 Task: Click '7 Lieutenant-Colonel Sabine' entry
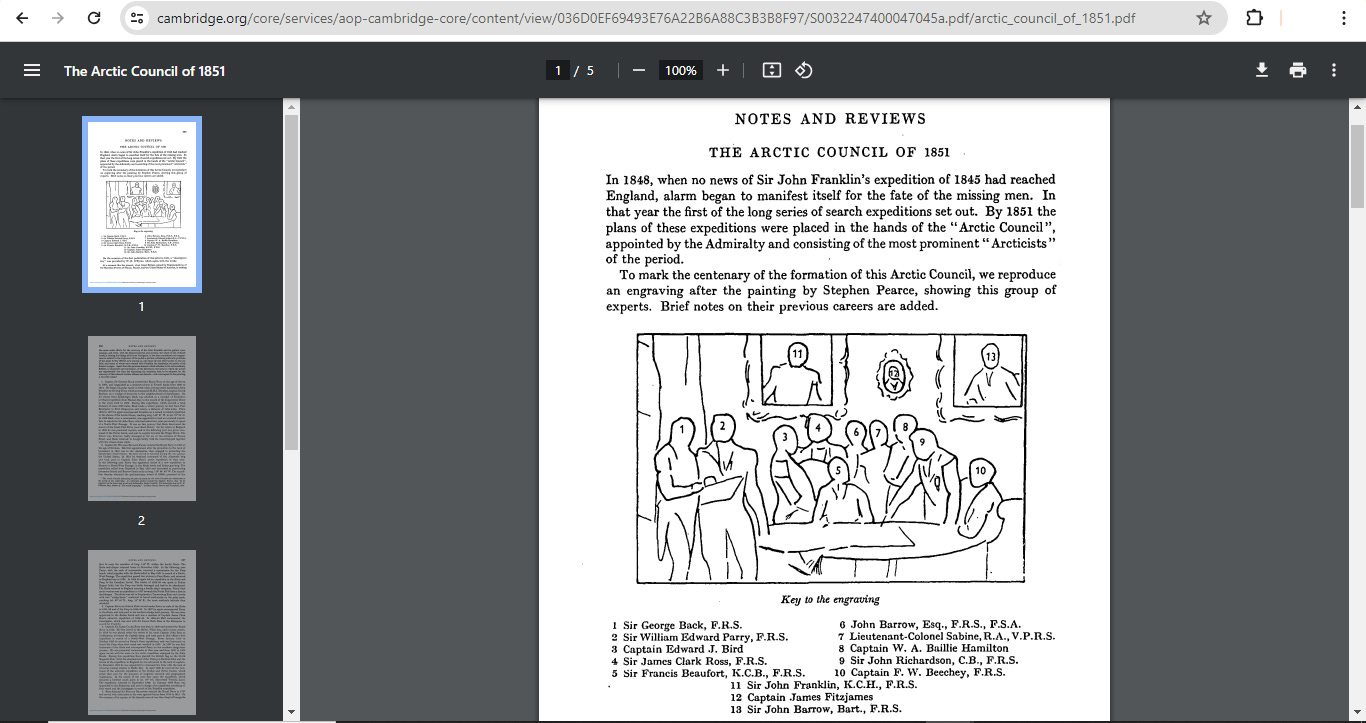point(946,636)
